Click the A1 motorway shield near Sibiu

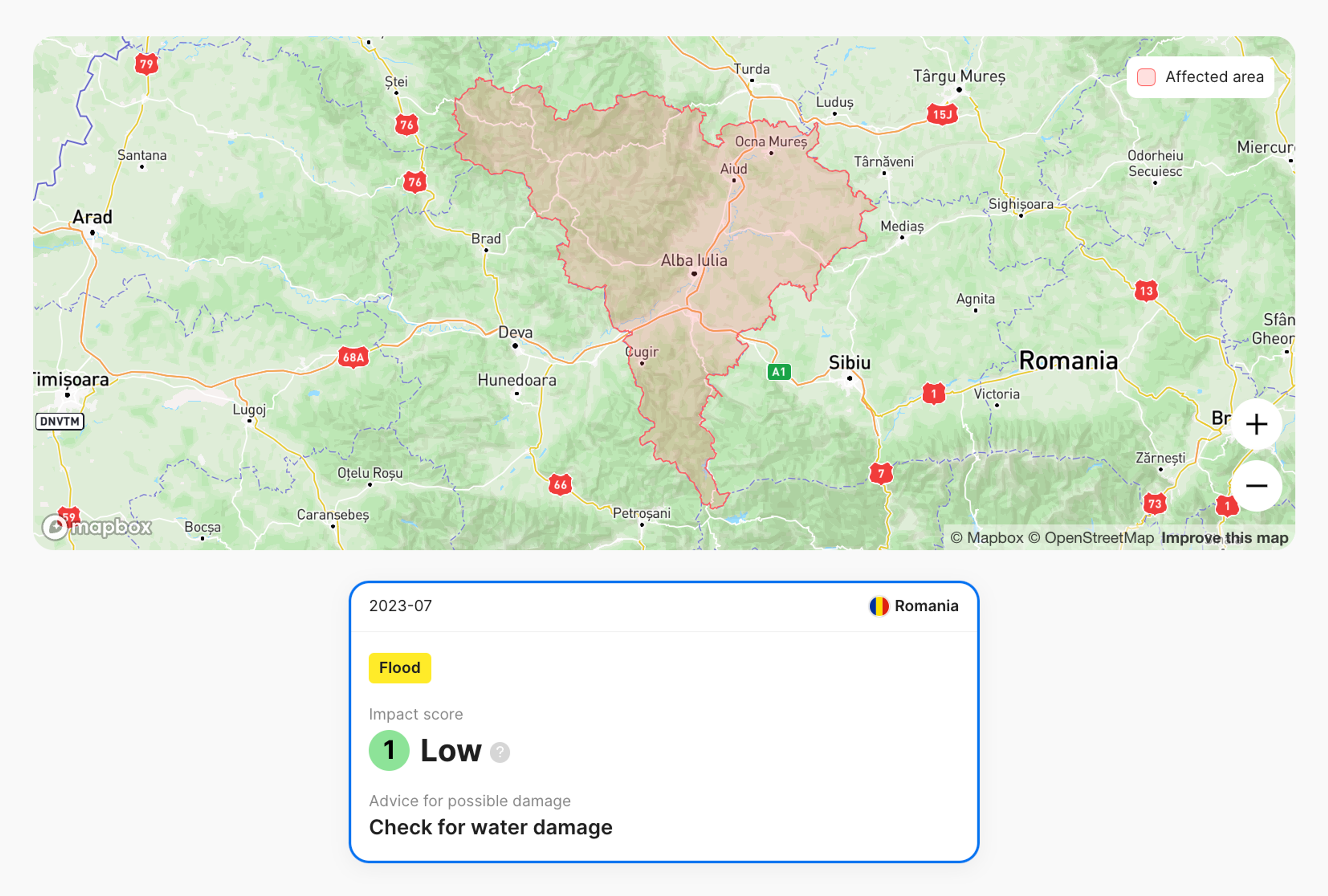(x=779, y=372)
